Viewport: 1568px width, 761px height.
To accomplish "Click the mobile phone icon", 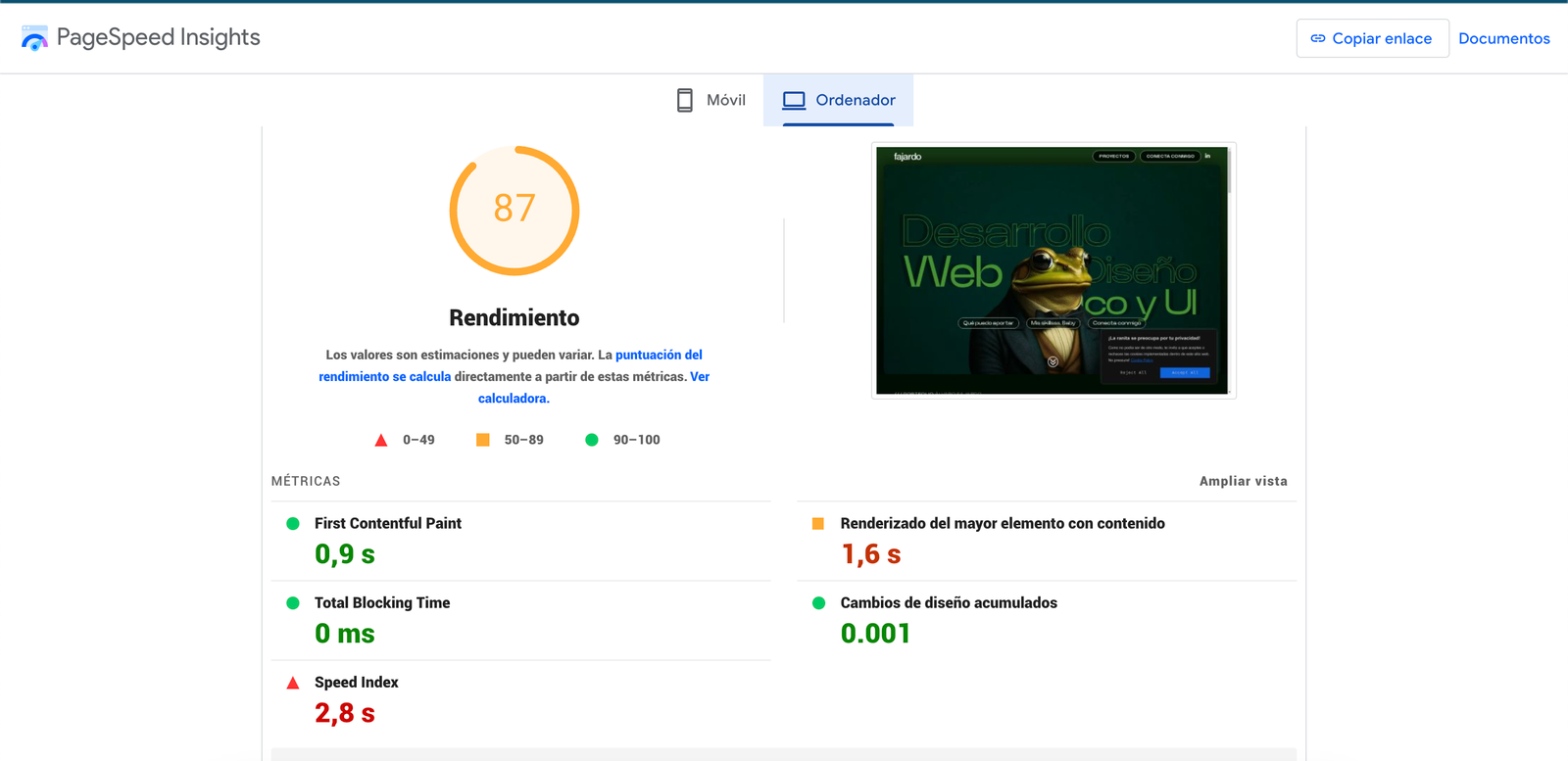I will click(x=685, y=100).
